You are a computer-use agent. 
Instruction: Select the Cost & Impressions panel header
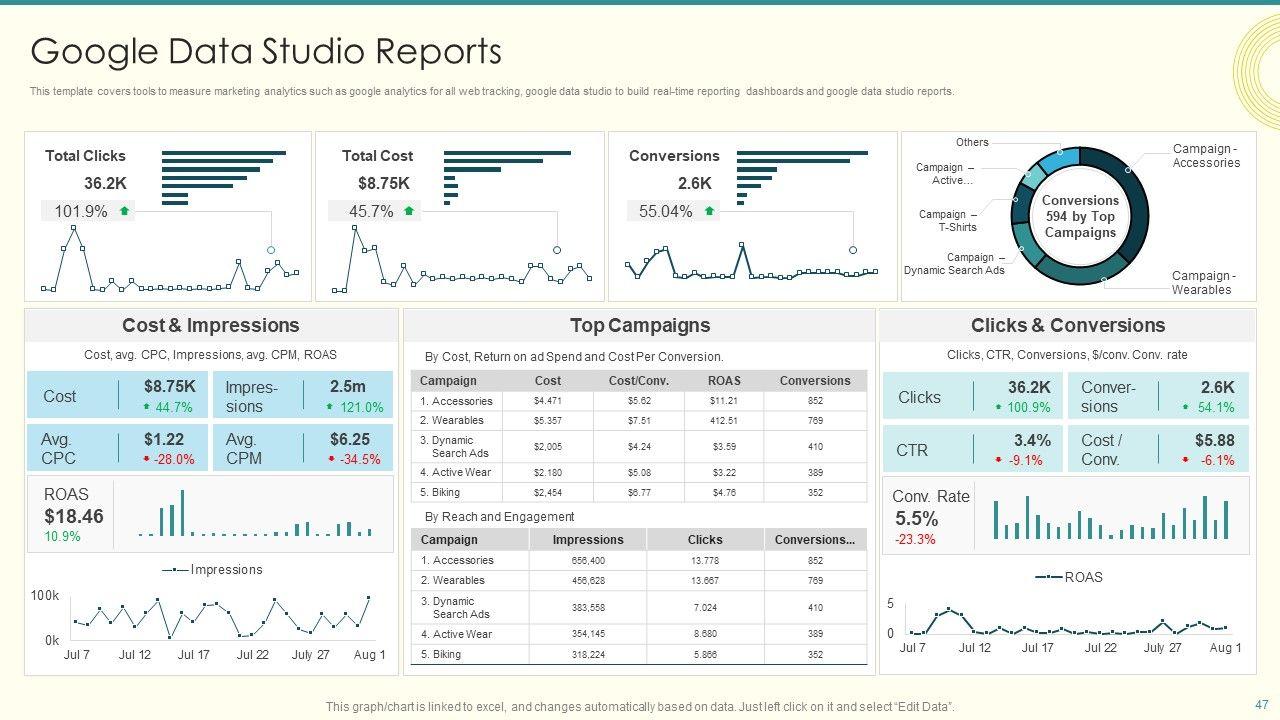(x=210, y=326)
